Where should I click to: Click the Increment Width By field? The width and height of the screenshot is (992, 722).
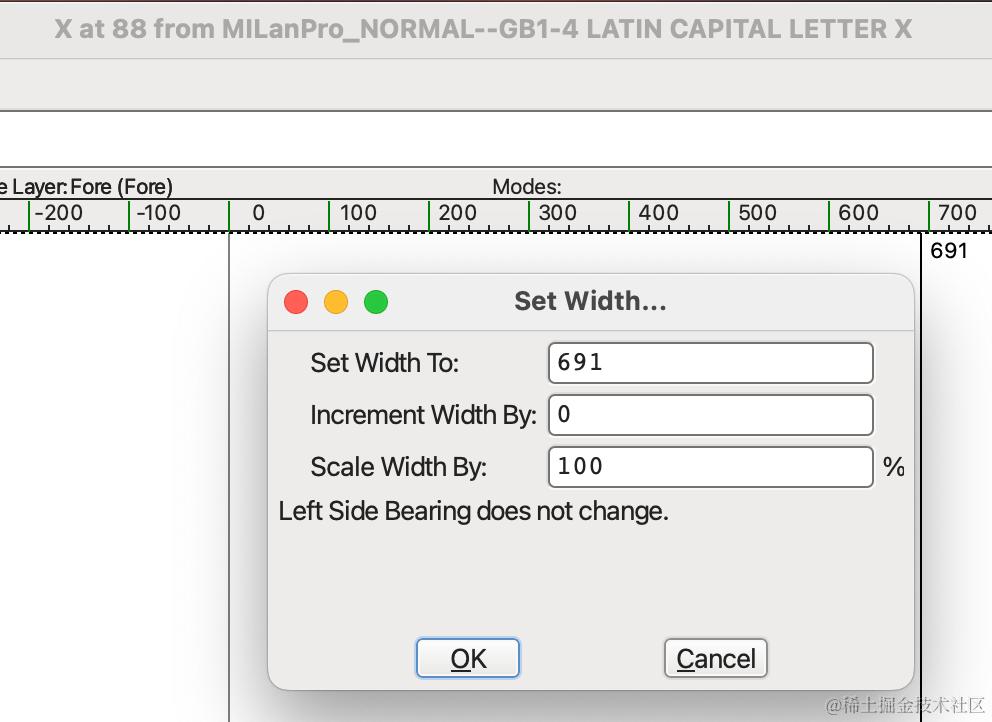point(710,414)
